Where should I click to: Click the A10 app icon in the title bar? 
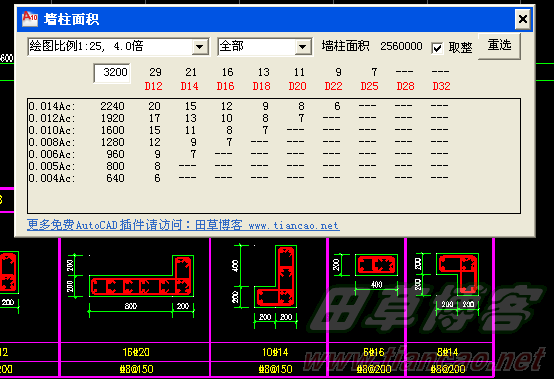[x=30, y=19]
